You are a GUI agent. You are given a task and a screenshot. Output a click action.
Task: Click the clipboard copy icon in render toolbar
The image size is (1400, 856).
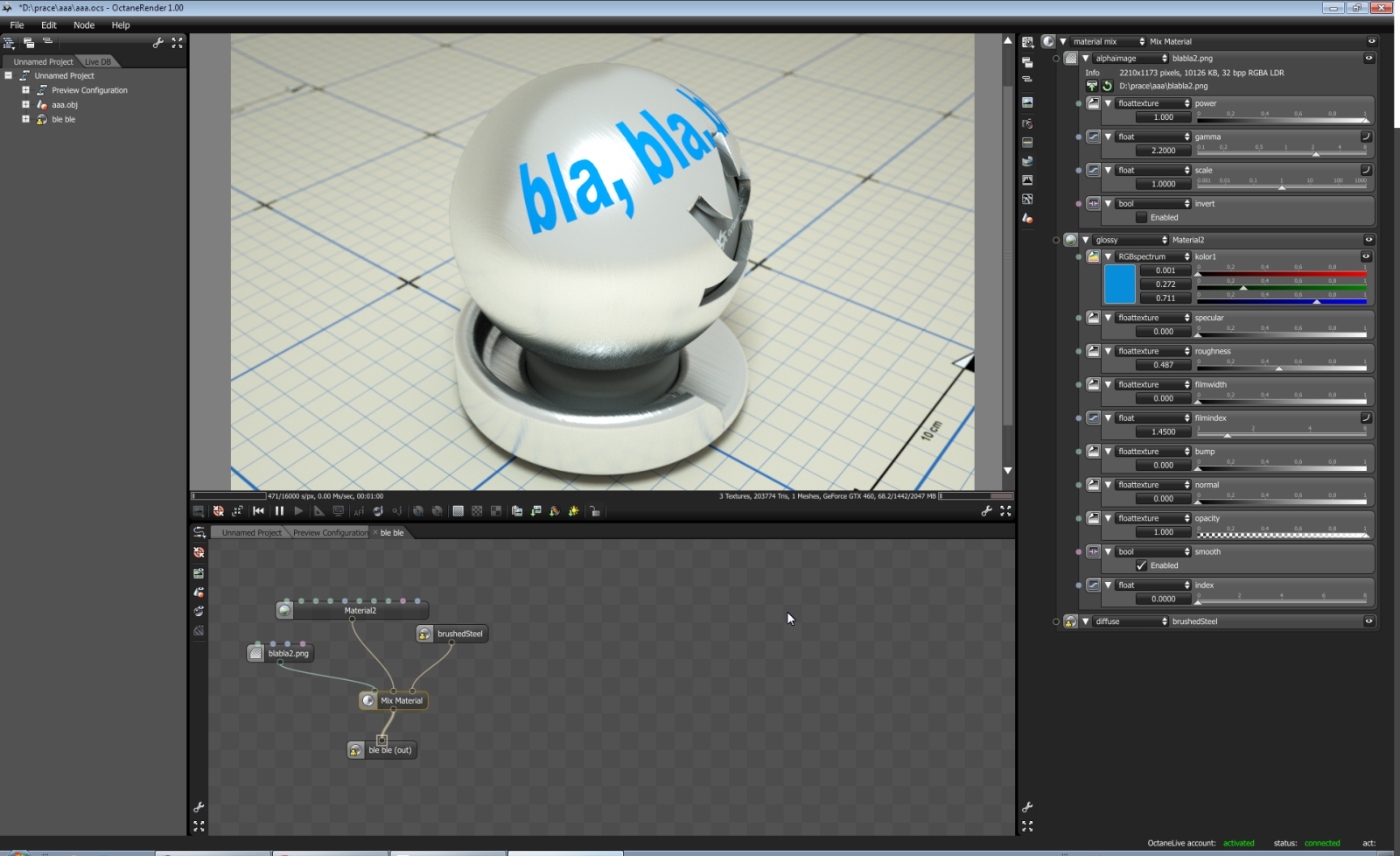pos(517,511)
